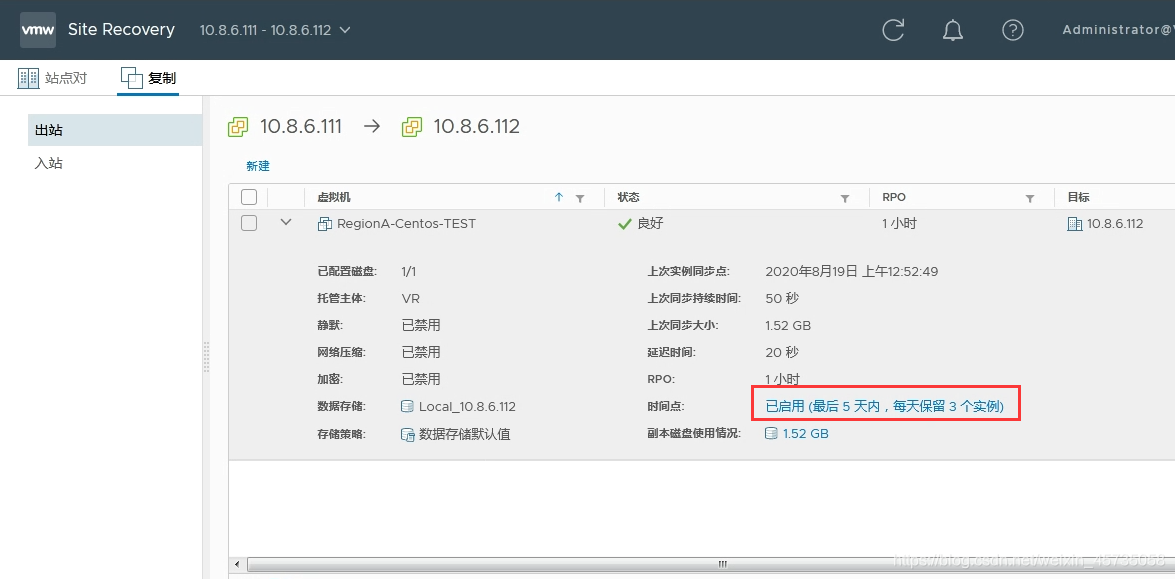Screen dimensions: 1175x579
Task: Click 新建 to create a replication
Action: 258,166
